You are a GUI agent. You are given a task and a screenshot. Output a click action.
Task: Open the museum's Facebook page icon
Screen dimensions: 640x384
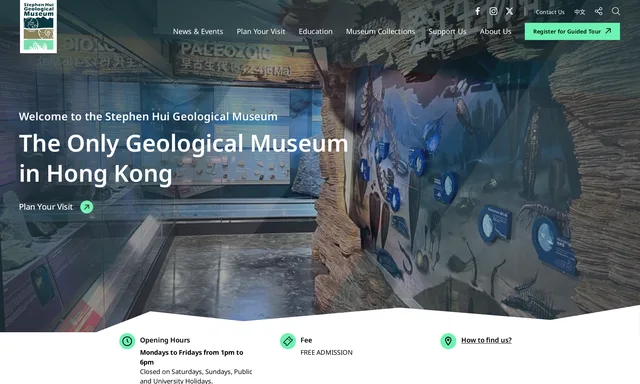coord(478,11)
